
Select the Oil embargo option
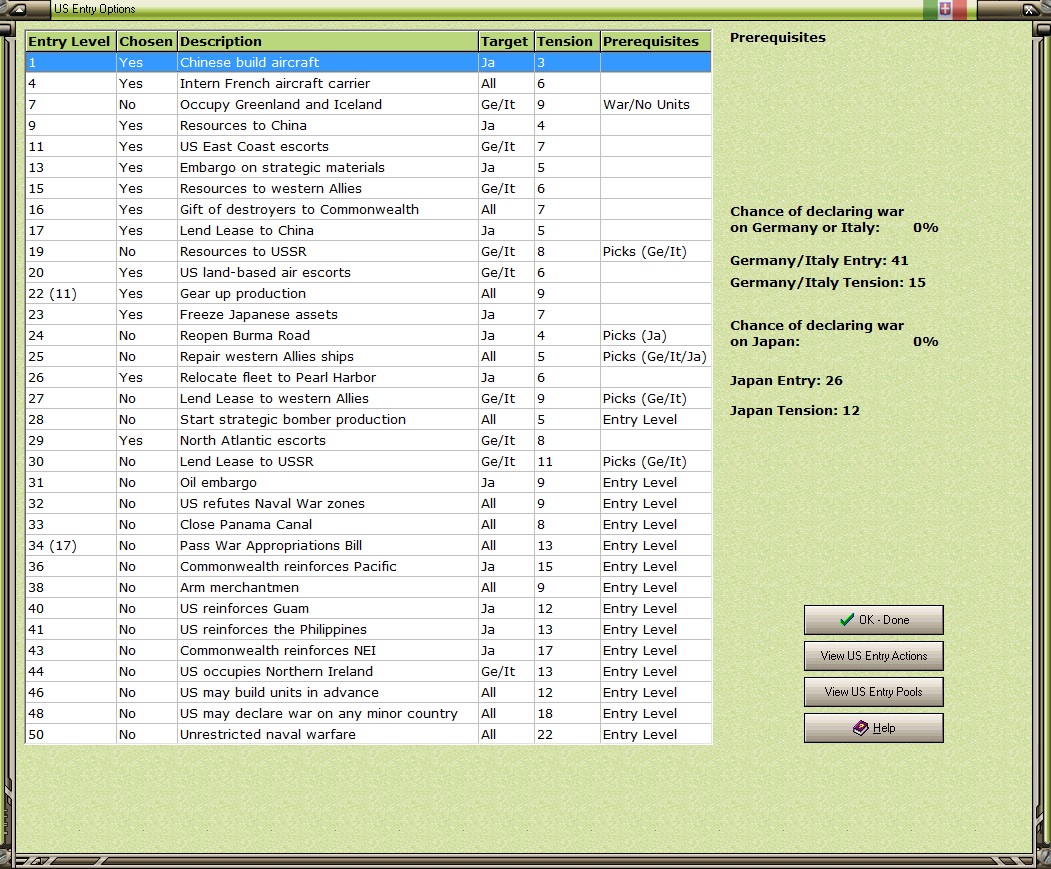(x=368, y=483)
